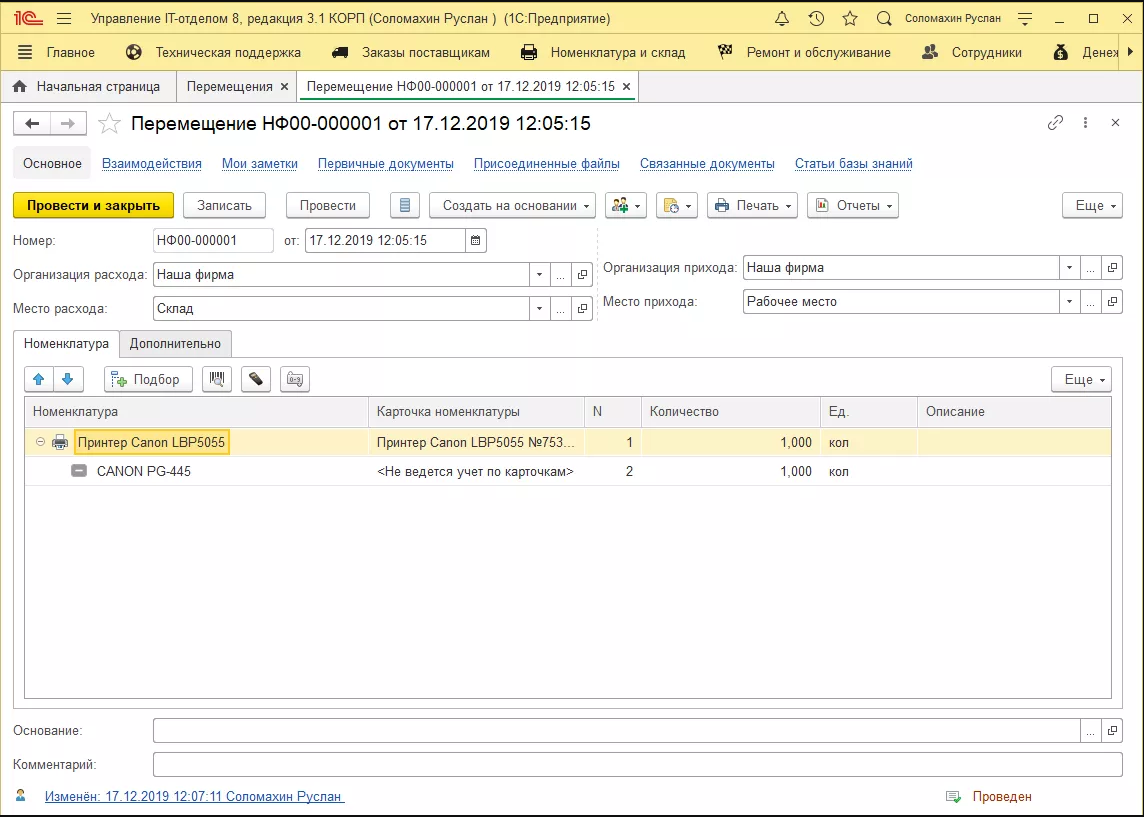Screen dimensions: 1144x817
Task: Copy document link via chain icon
Action: (x=1055, y=123)
